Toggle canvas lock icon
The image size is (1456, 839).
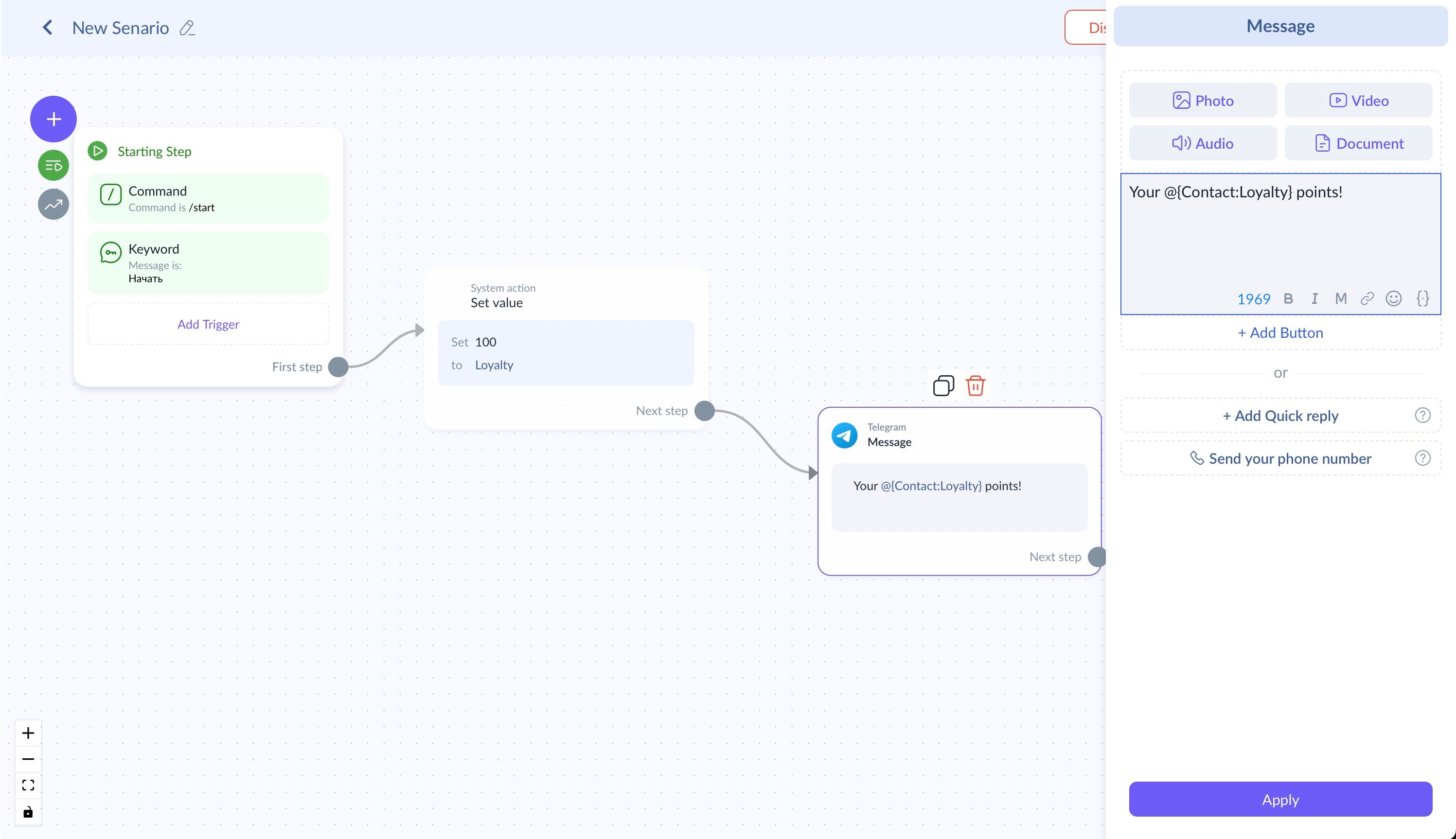pos(28,812)
